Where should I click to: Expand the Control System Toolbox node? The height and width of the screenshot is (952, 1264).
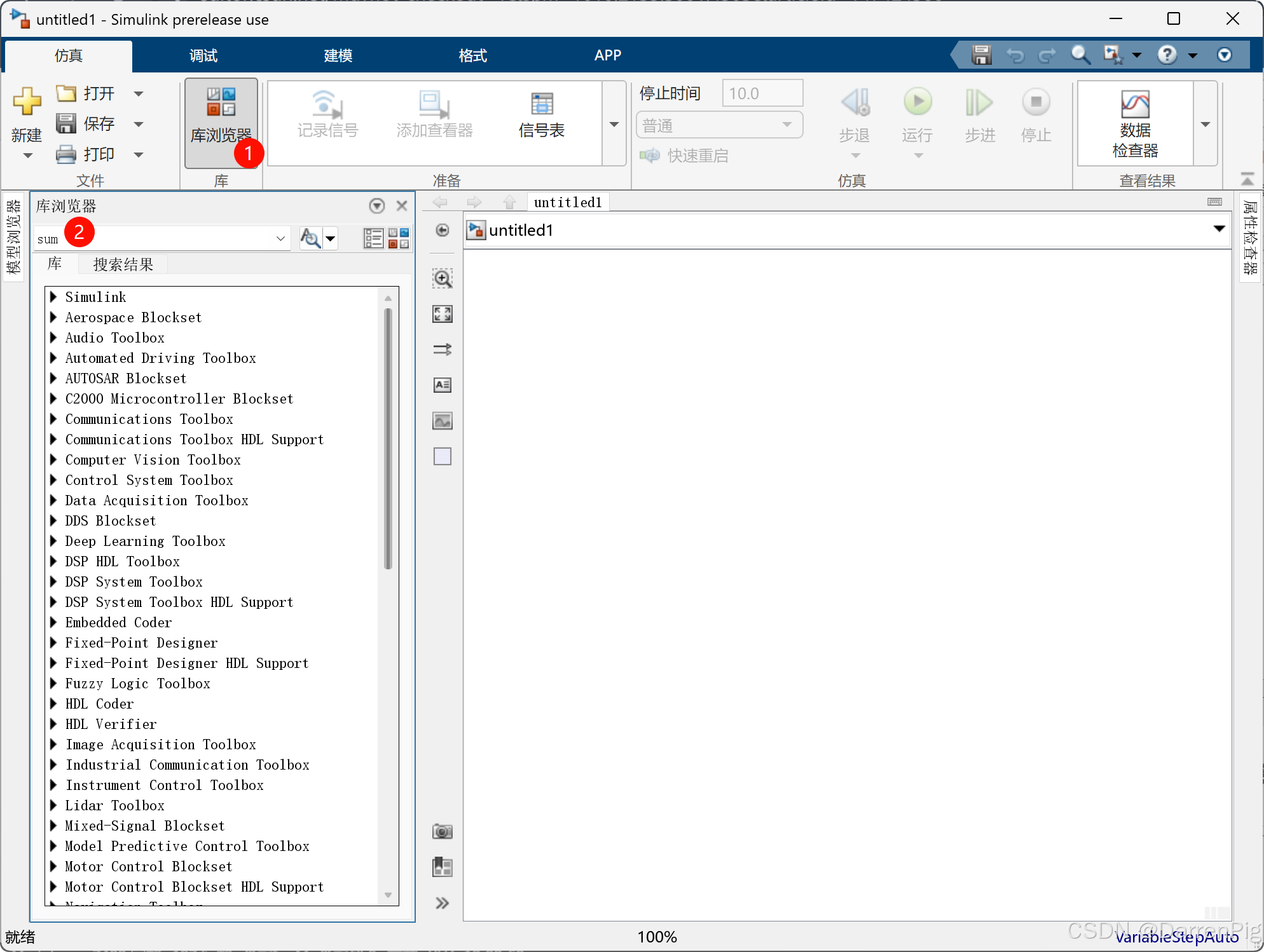click(54, 480)
